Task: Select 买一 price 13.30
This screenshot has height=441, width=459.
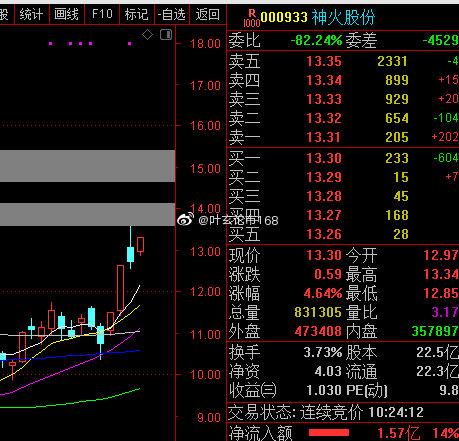Action: click(x=324, y=158)
